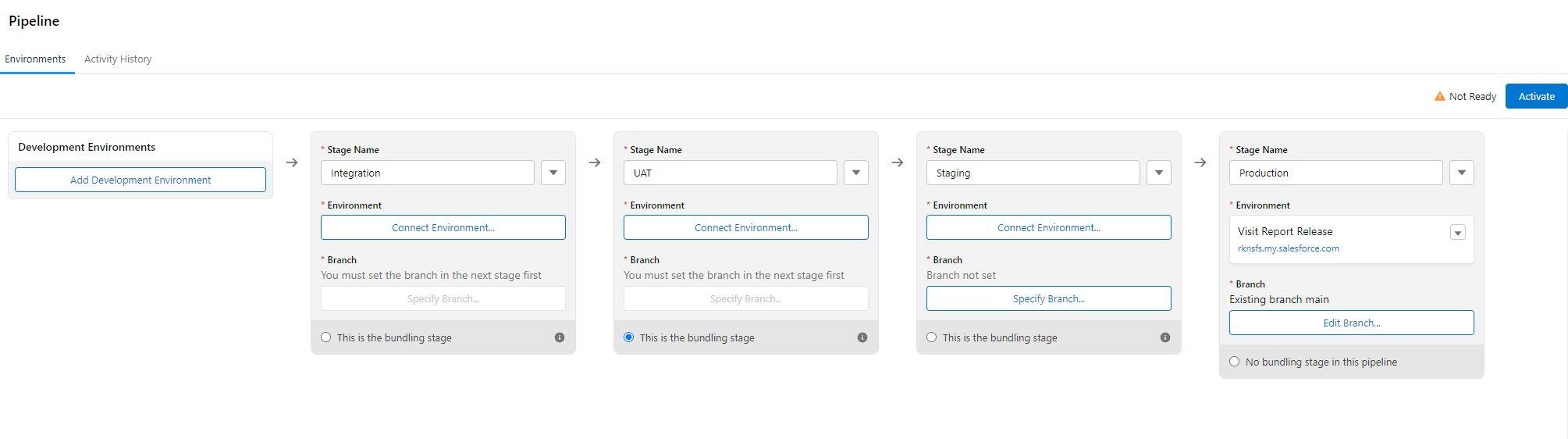Image resolution: width=1568 pixels, height=439 pixels.
Task: Click the Activate button
Action: tap(1536, 96)
